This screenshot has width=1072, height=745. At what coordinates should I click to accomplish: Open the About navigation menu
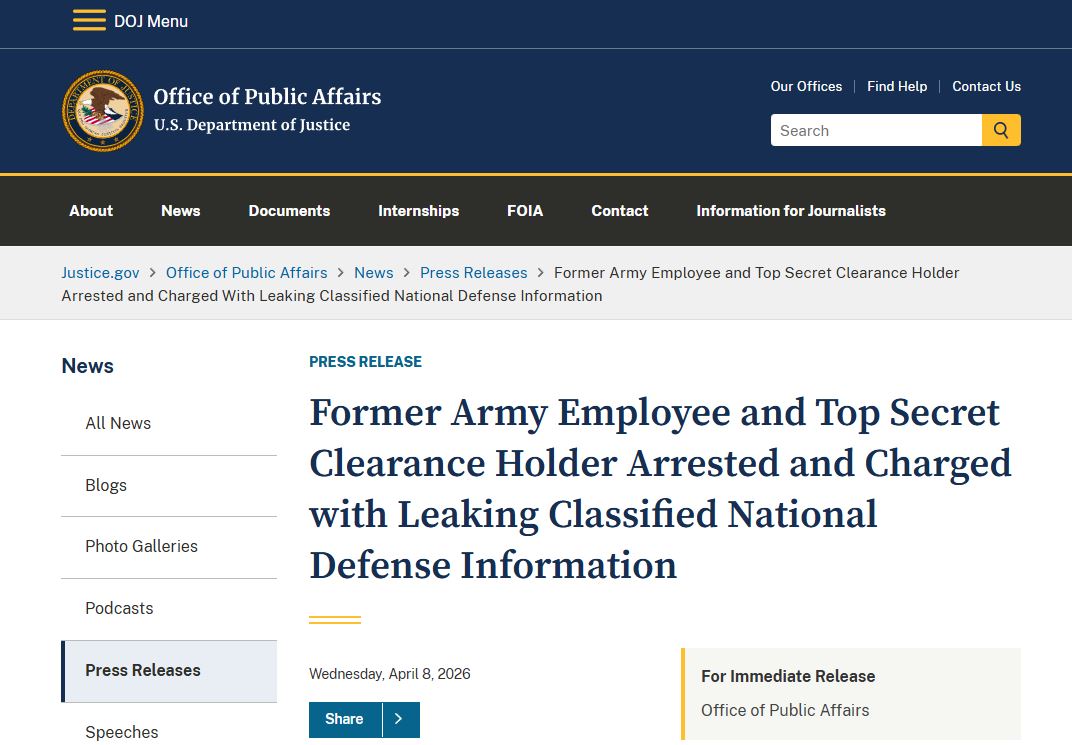pos(91,211)
